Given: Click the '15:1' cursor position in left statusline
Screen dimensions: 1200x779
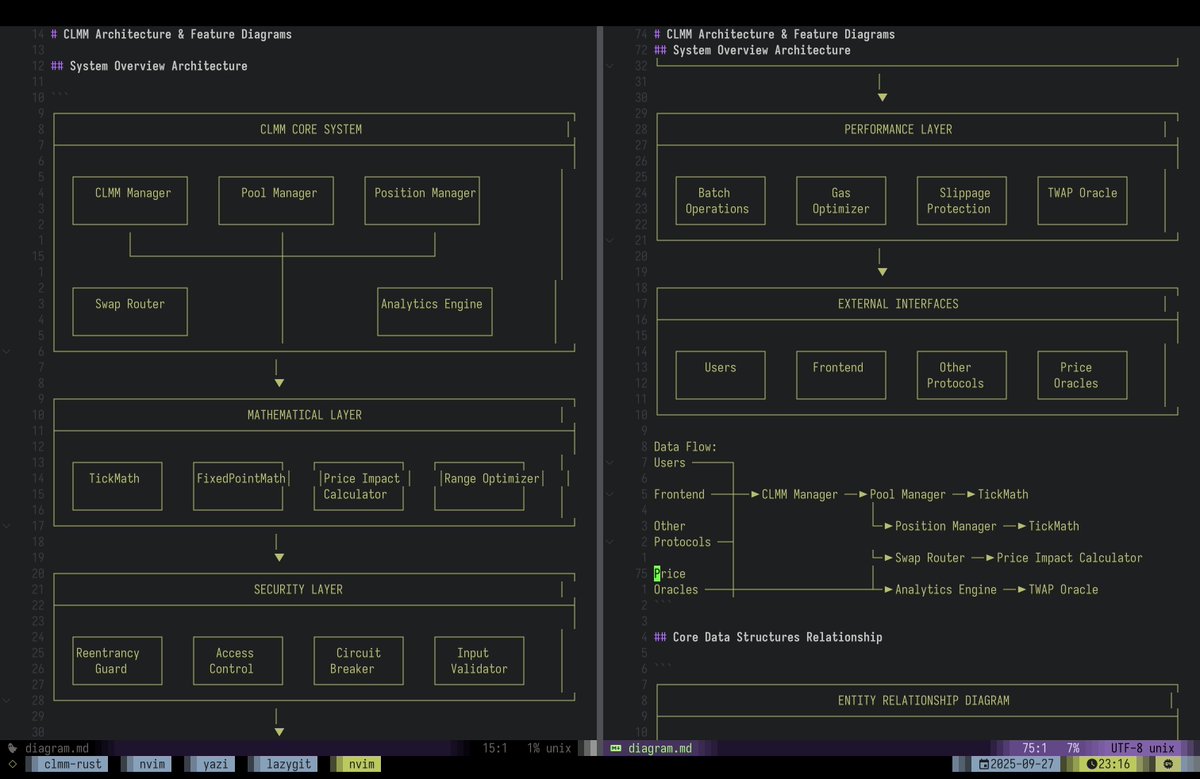Looking at the screenshot, I should pyautogui.click(x=495, y=748).
